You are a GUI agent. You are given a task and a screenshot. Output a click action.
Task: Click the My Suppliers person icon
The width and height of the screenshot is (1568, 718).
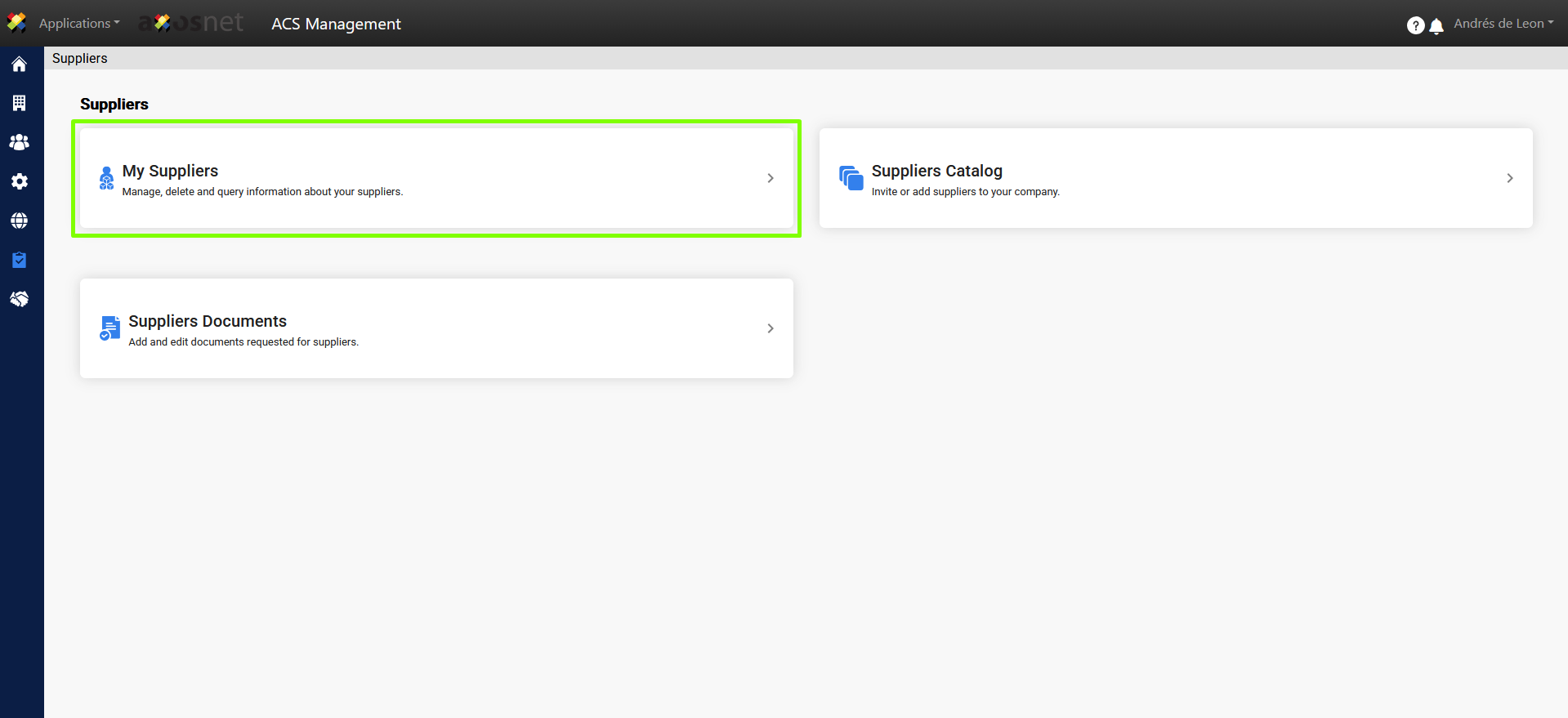tap(106, 178)
